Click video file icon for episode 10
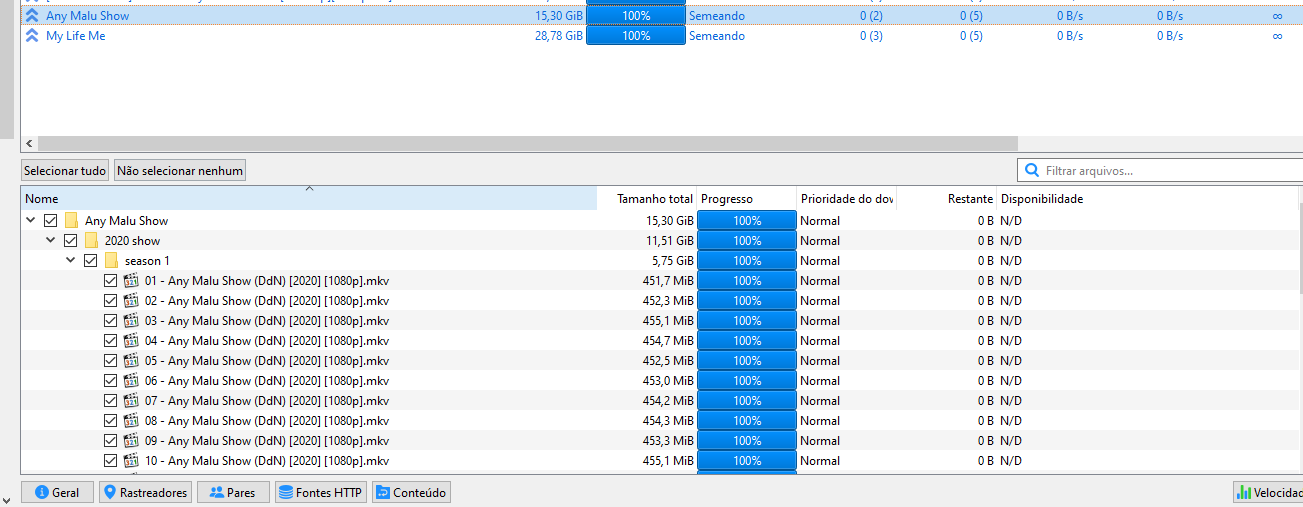Viewport: 1303px width, 507px height. coord(131,461)
